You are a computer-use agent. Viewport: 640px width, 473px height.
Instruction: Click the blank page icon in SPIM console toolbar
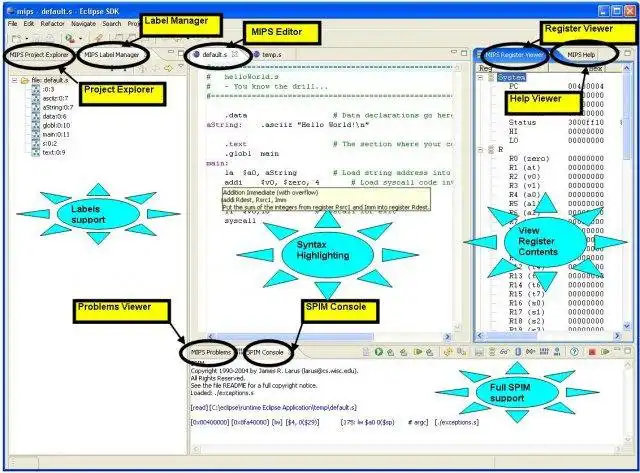pos(366,352)
